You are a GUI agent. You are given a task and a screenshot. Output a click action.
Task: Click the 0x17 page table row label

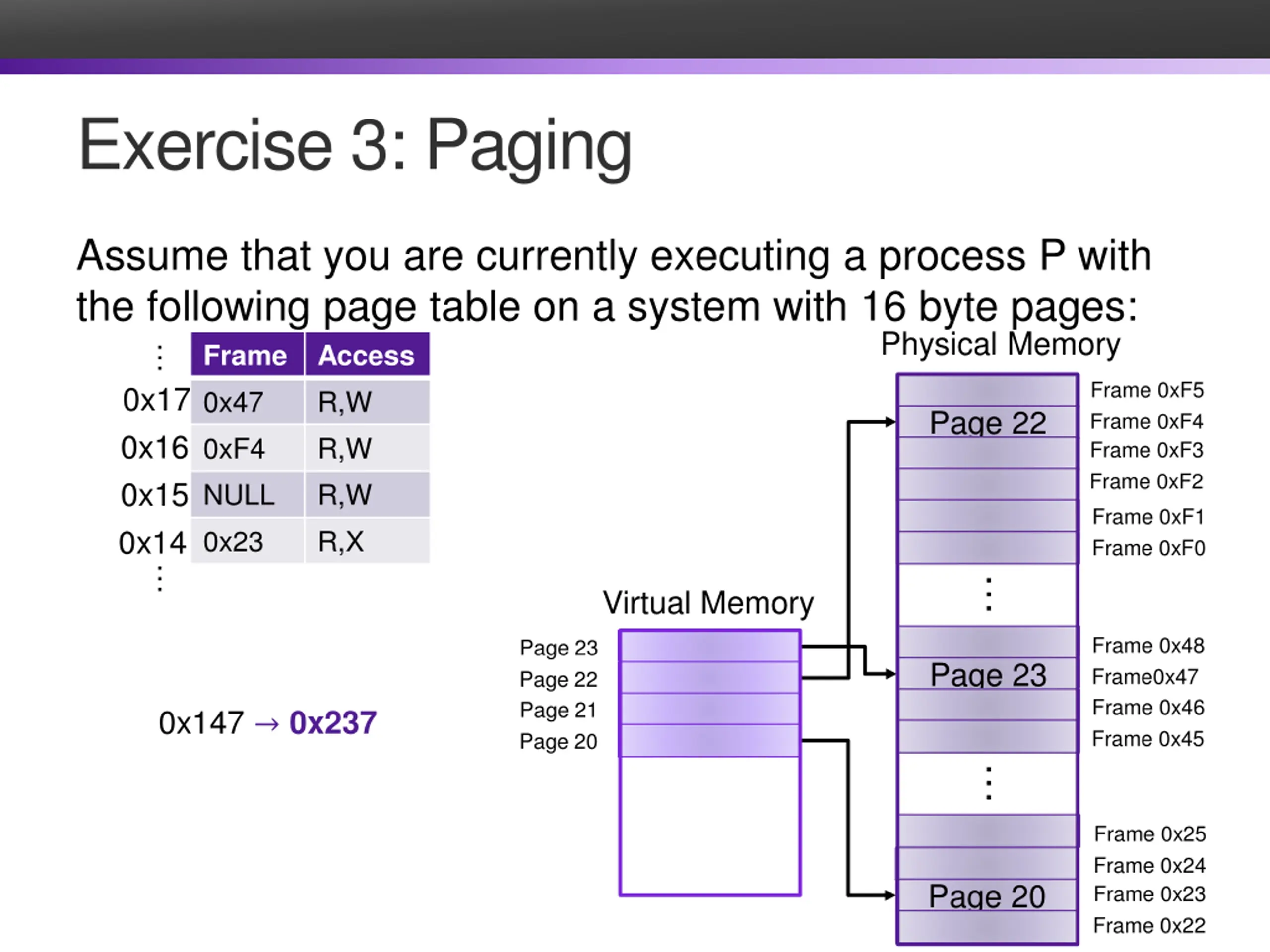point(156,400)
